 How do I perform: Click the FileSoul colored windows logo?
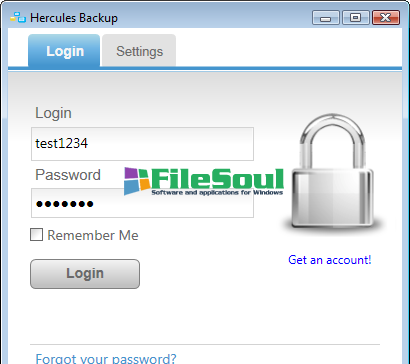coord(136,181)
